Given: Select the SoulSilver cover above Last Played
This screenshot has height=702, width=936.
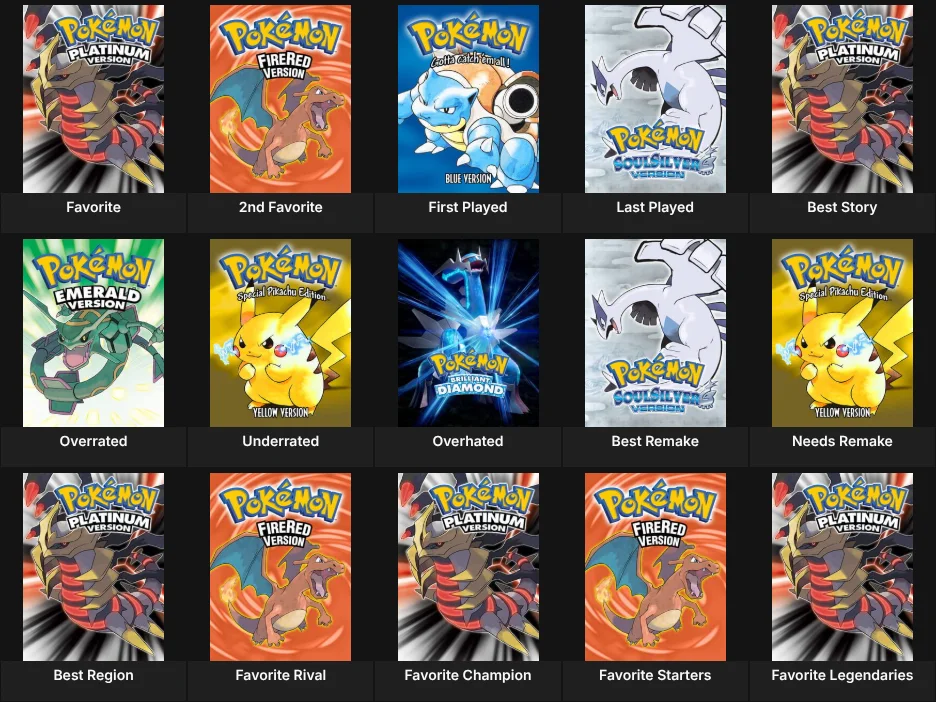Looking at the screenshot, I should (x=655, y=99).
